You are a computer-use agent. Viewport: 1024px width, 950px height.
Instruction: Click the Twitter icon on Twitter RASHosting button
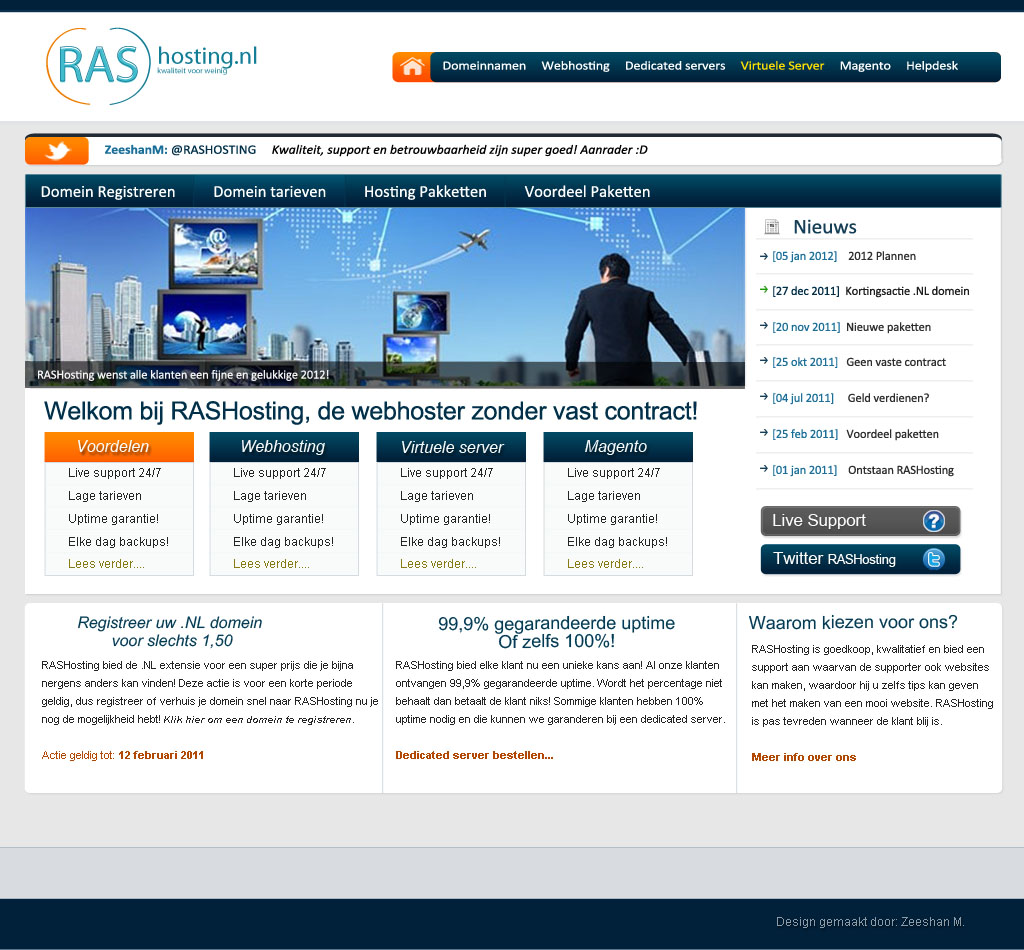934,559
